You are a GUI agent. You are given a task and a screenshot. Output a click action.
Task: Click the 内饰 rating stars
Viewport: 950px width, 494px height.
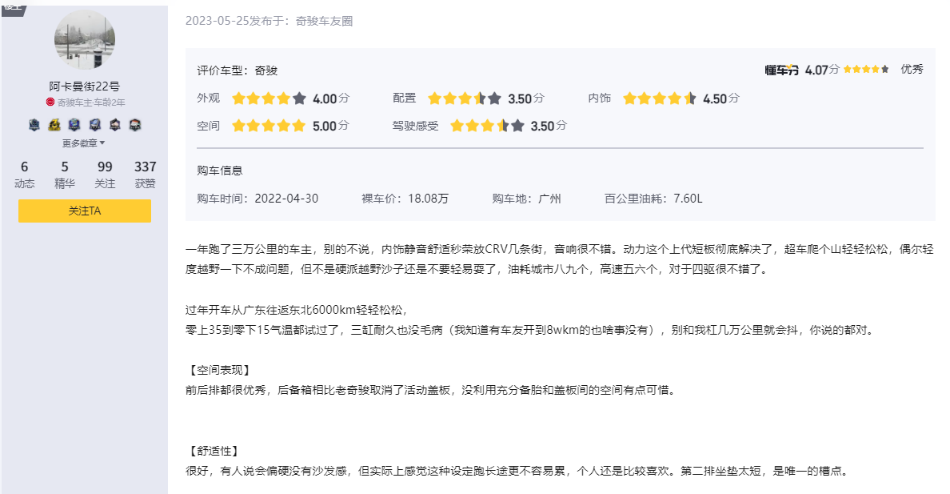[659, 98]
